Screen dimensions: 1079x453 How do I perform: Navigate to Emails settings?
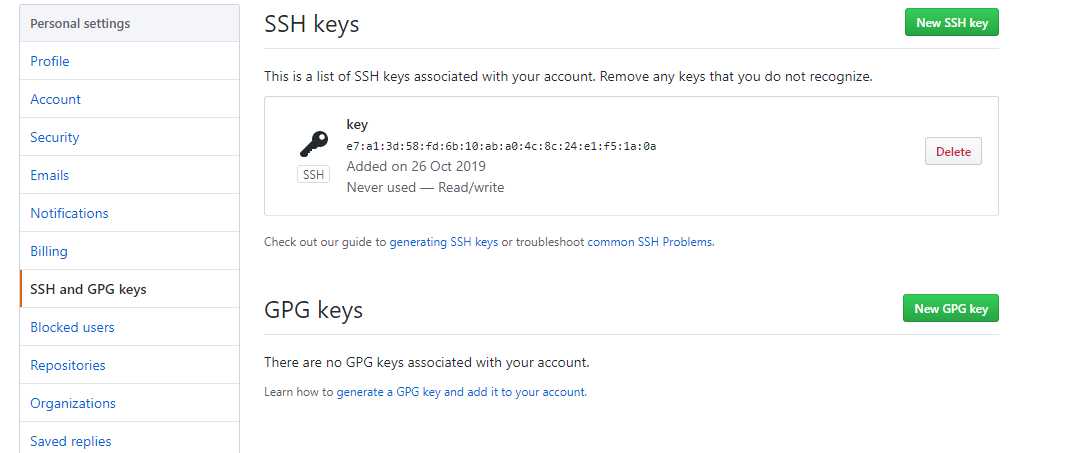pyautogui.click(x=50, y=175)
